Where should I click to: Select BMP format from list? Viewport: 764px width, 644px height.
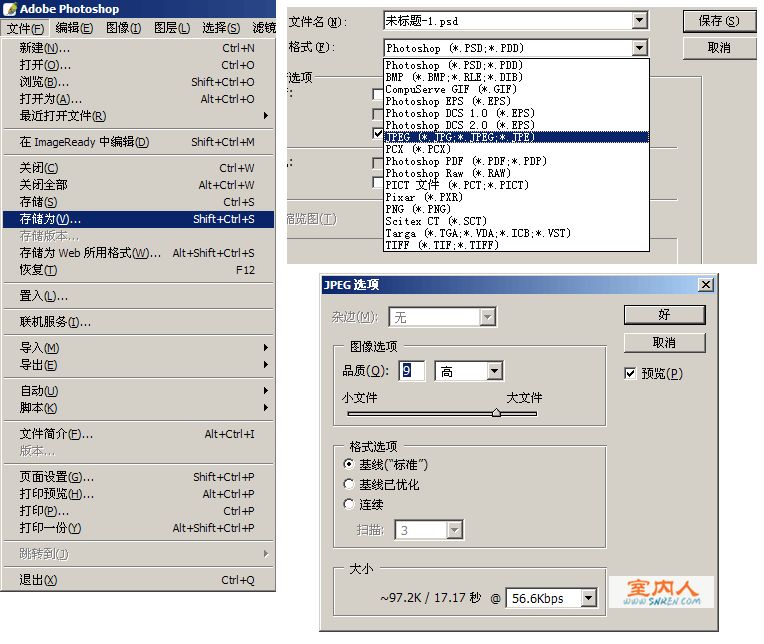click(x=516, y=77)
